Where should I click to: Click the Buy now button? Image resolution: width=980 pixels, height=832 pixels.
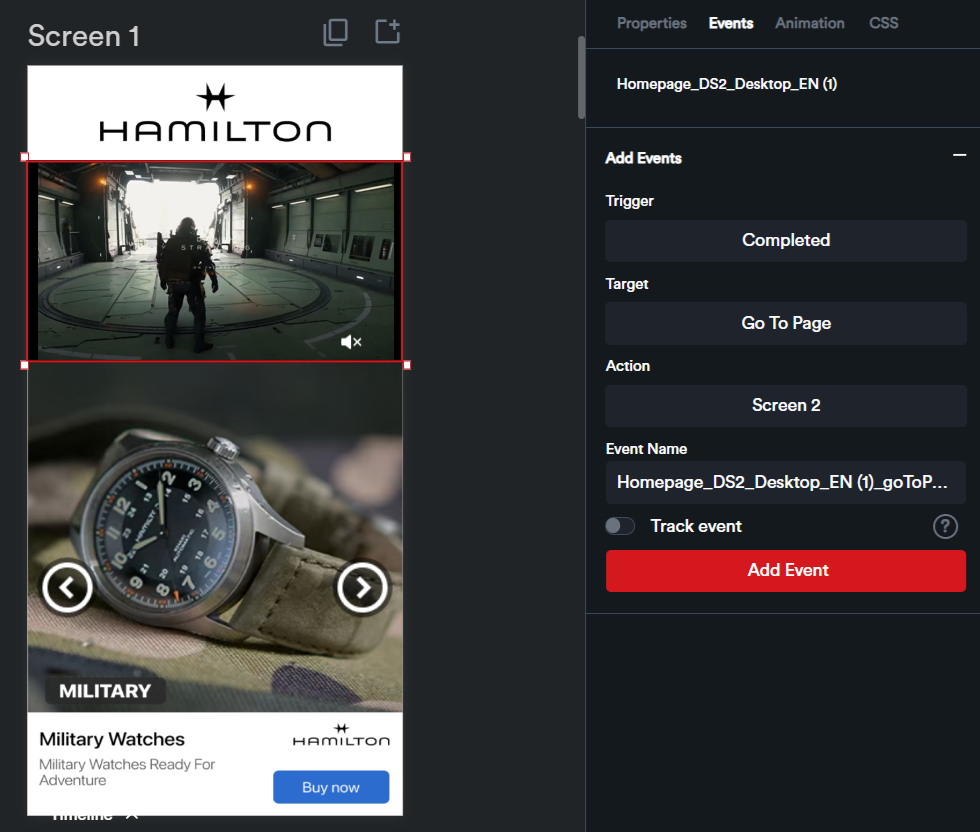pyautogui.click(x=331, y=787)
